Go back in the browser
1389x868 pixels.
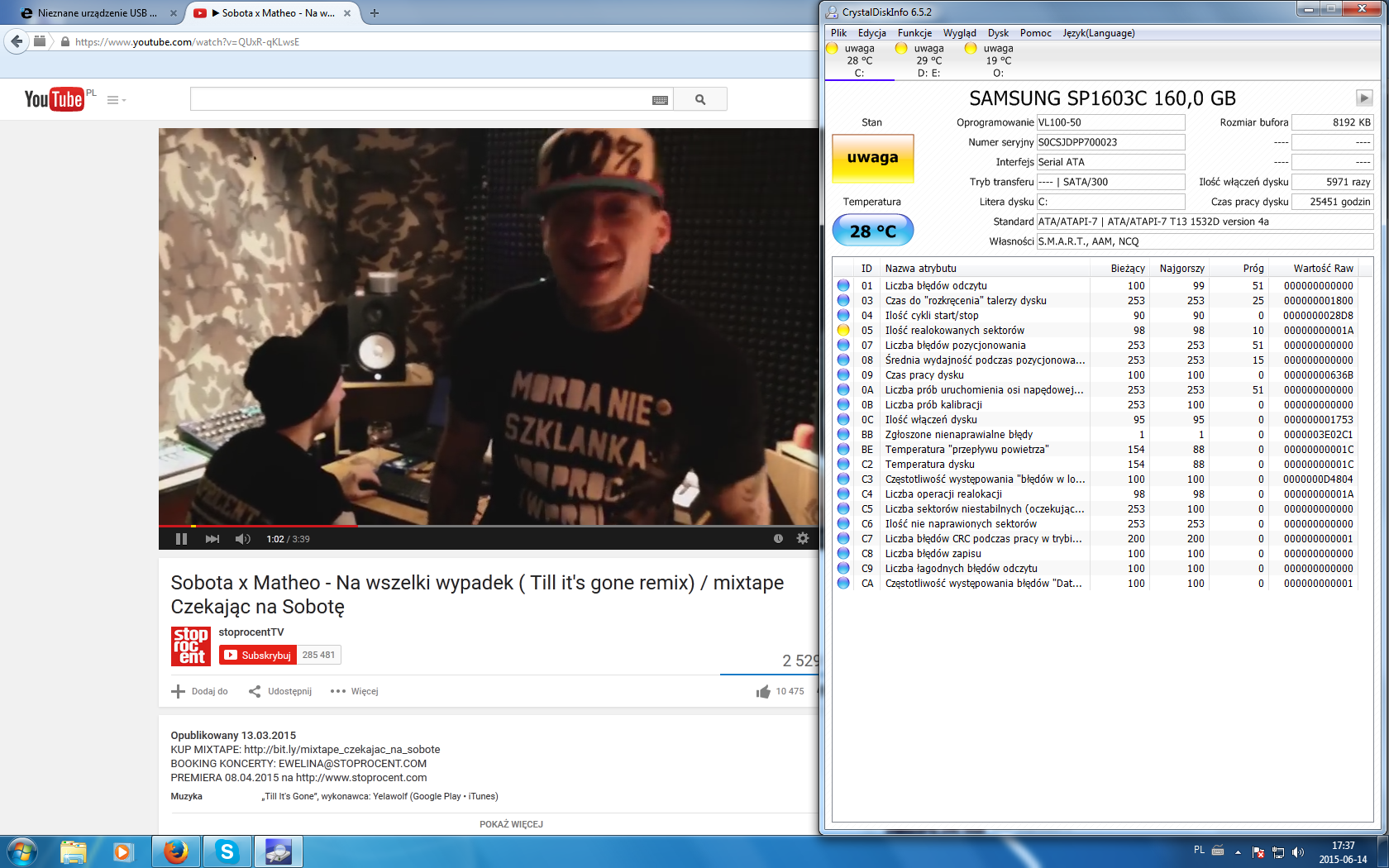click(17, 41)
